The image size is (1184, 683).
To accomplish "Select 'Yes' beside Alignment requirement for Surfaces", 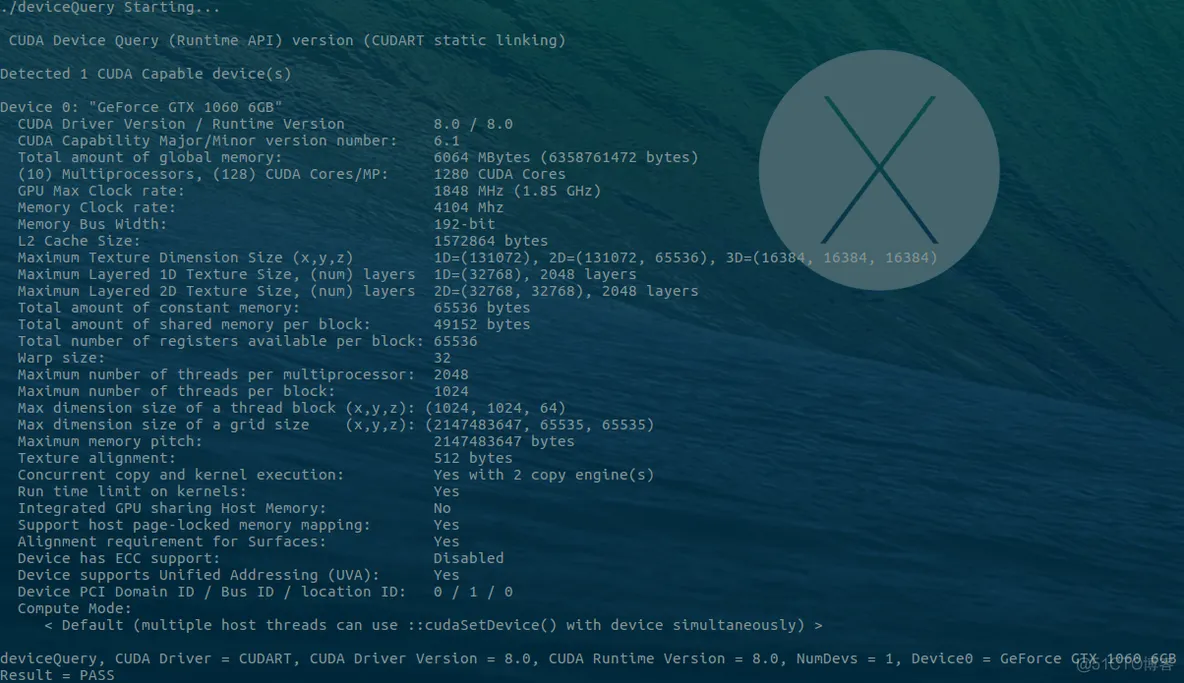I will tap(446, 541).
